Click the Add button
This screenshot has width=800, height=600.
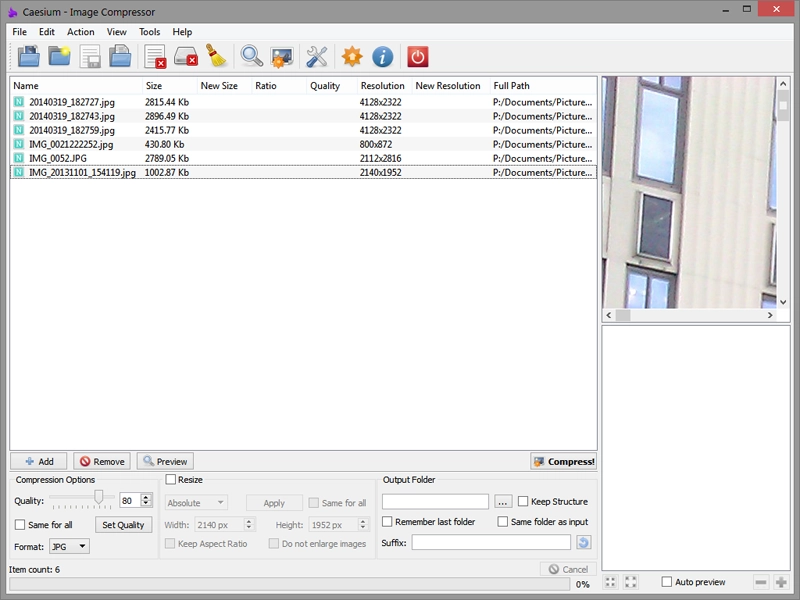[x=39, y=461]
